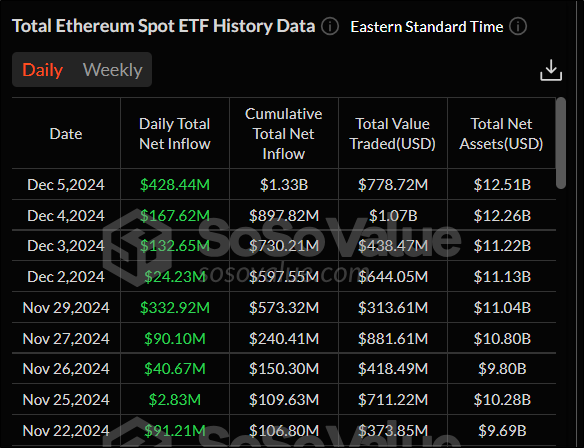Click the Eastern Standard Time label
This screenshot has height=448, width=584.
click(427, 27)
